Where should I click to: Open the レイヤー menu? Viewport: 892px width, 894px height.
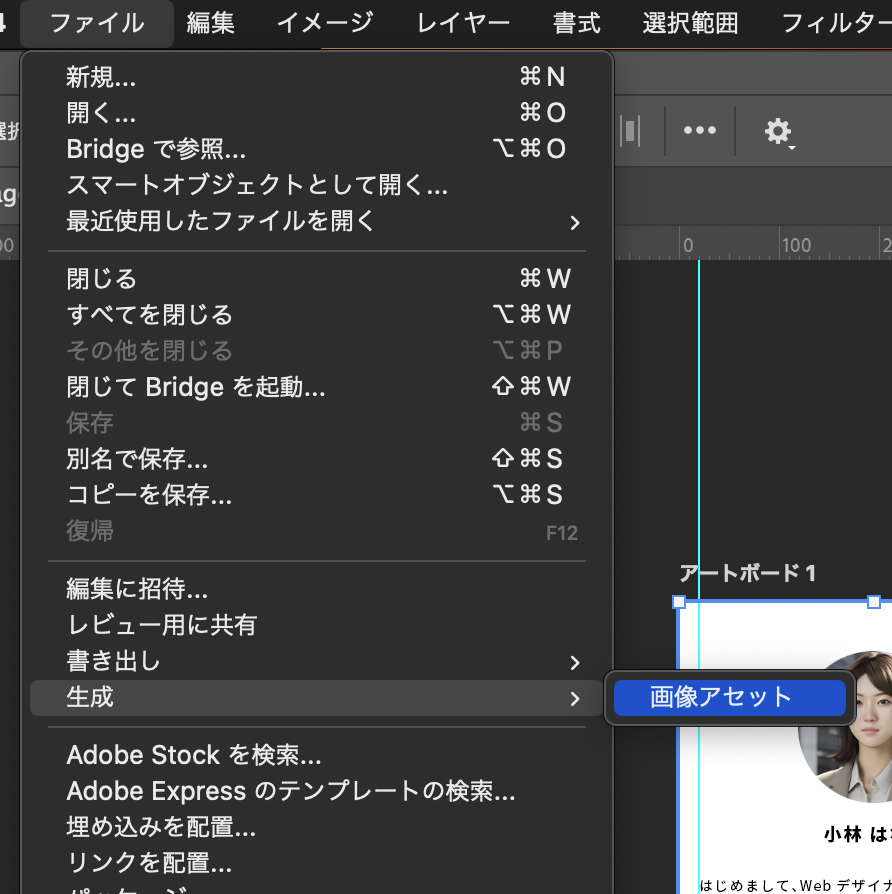click(463, 23)
